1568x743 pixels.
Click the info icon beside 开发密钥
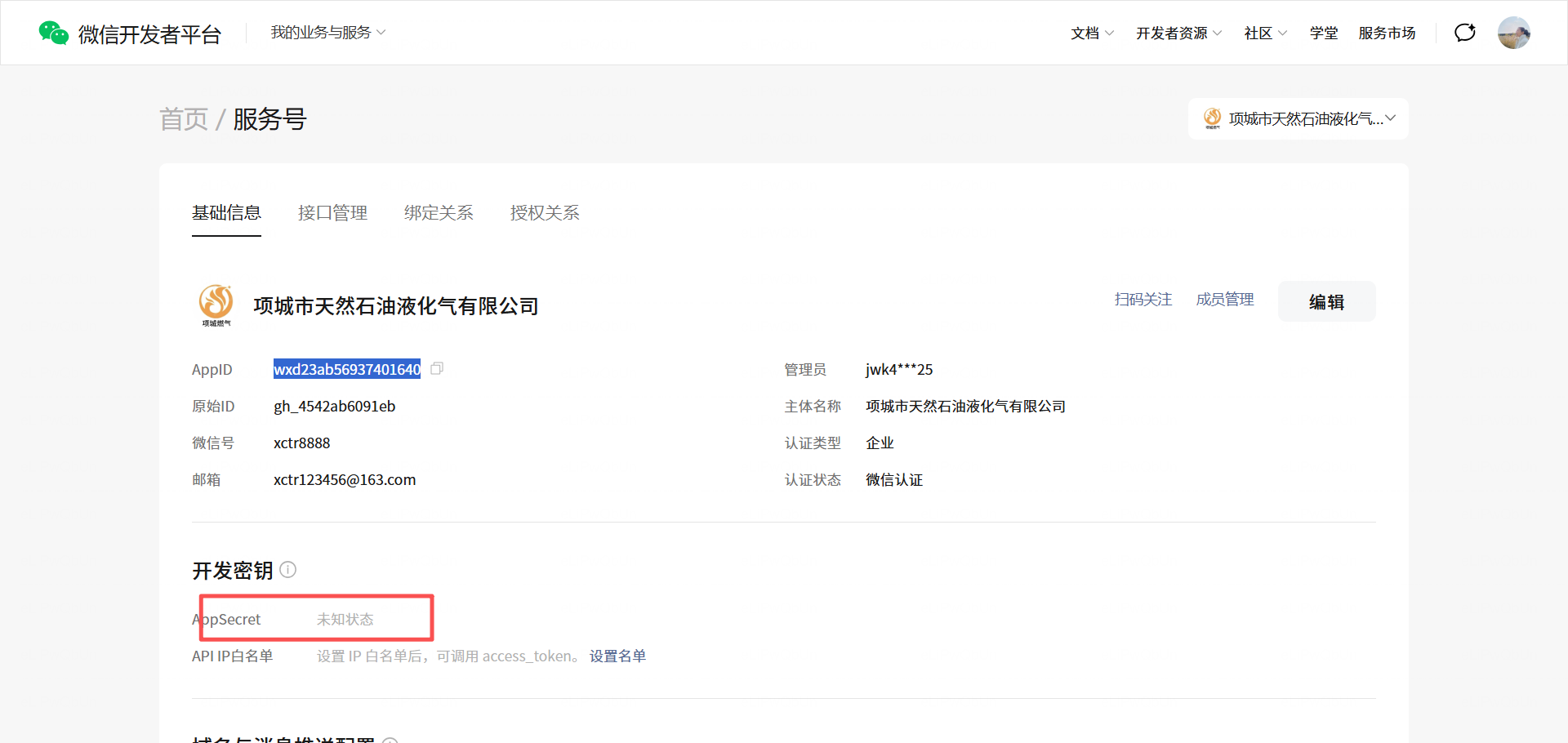pyautogui.click(x=288, y=569)
